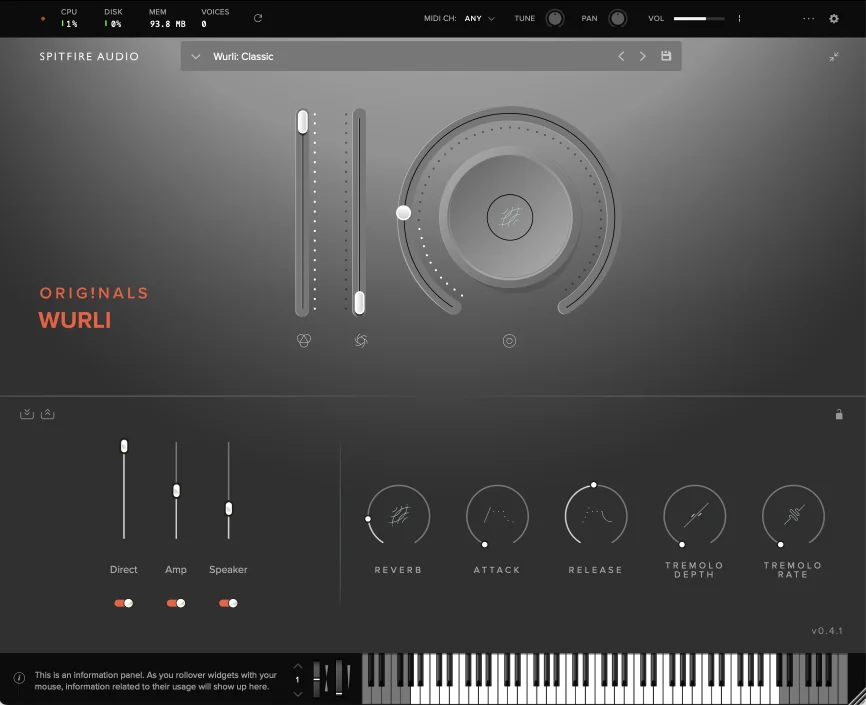Viewport: 866px width, 705px height.
Task: Open the three-dot more options menu
Action: (808, 18)
